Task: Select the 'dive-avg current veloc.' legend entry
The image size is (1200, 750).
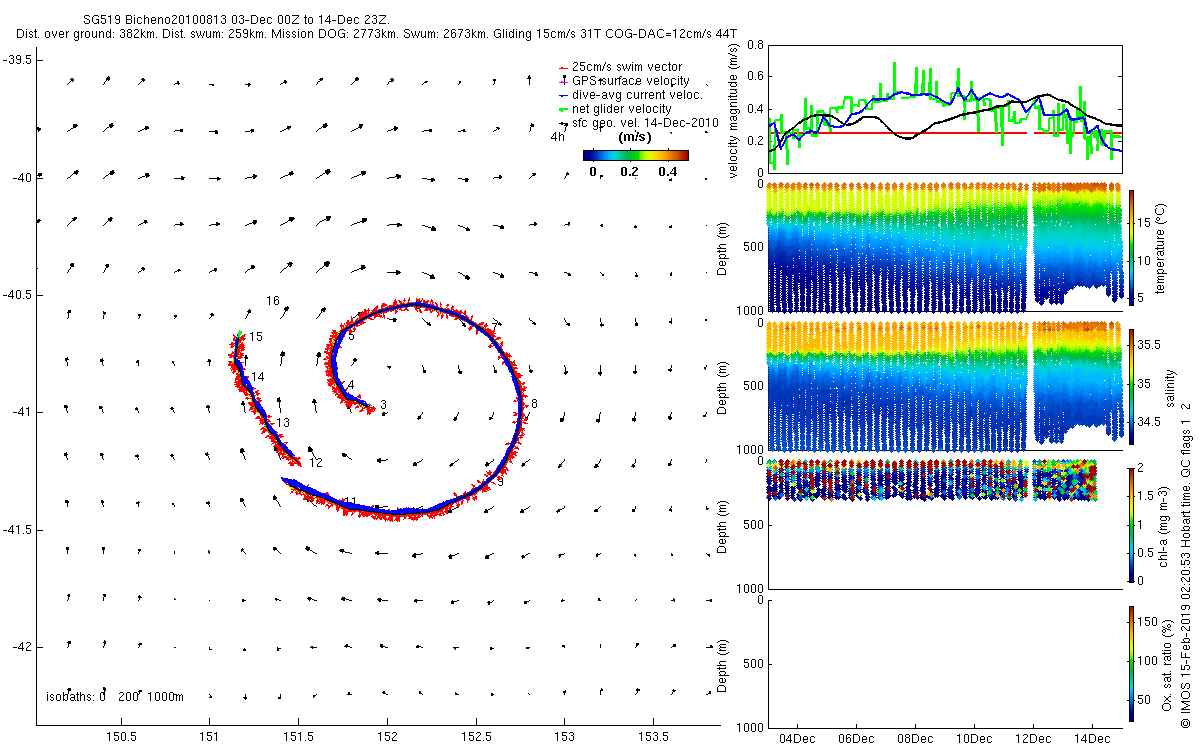Action: pos(631,94)
